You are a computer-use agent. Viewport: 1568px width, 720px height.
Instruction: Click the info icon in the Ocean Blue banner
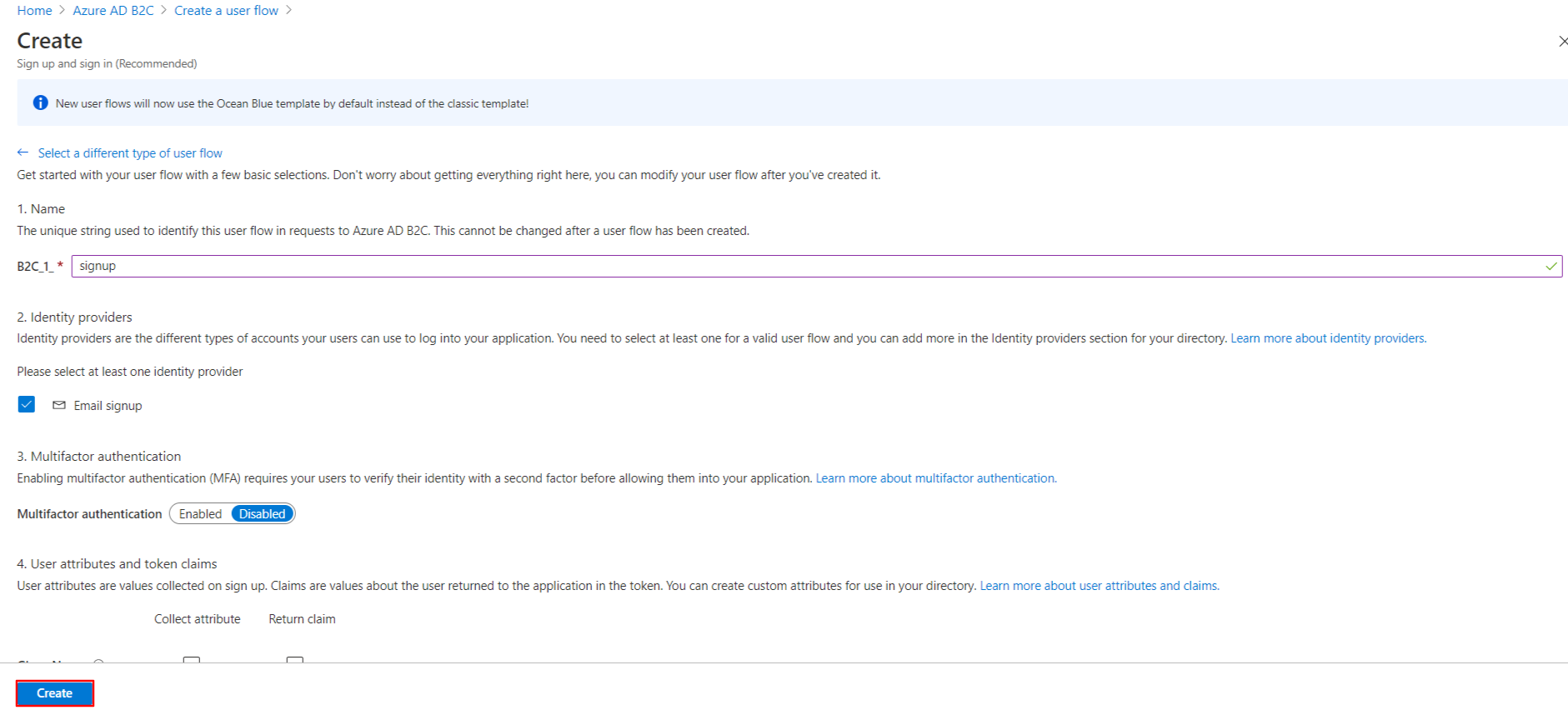(x=40, y=102)
